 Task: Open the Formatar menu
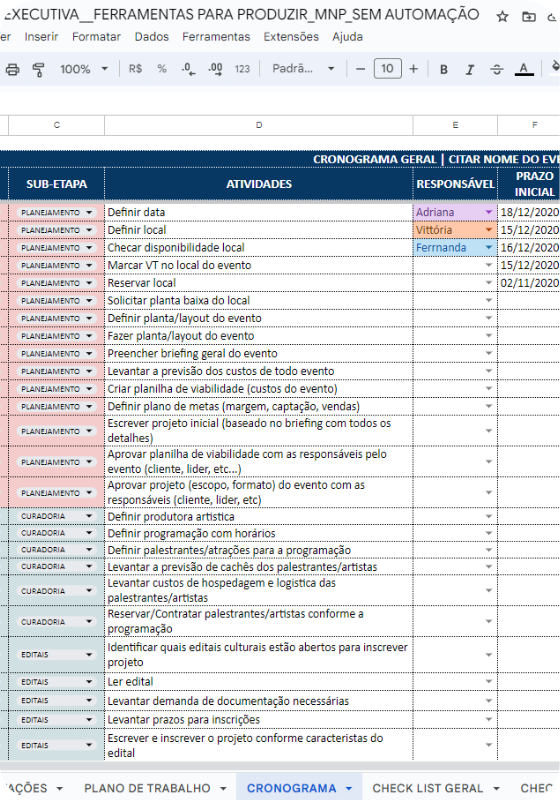(96, 37)
